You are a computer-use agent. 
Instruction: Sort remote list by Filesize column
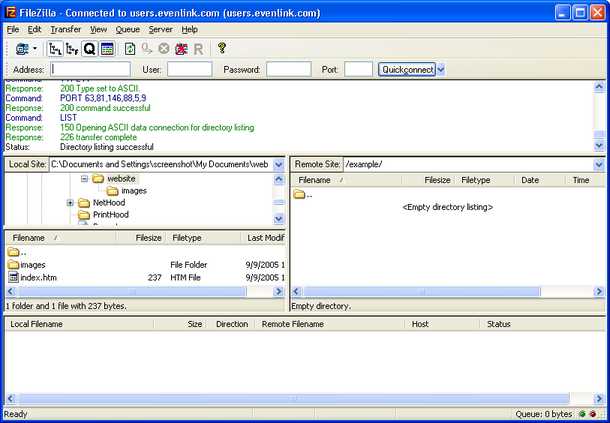pyautogui.click(x=428, y=180)
